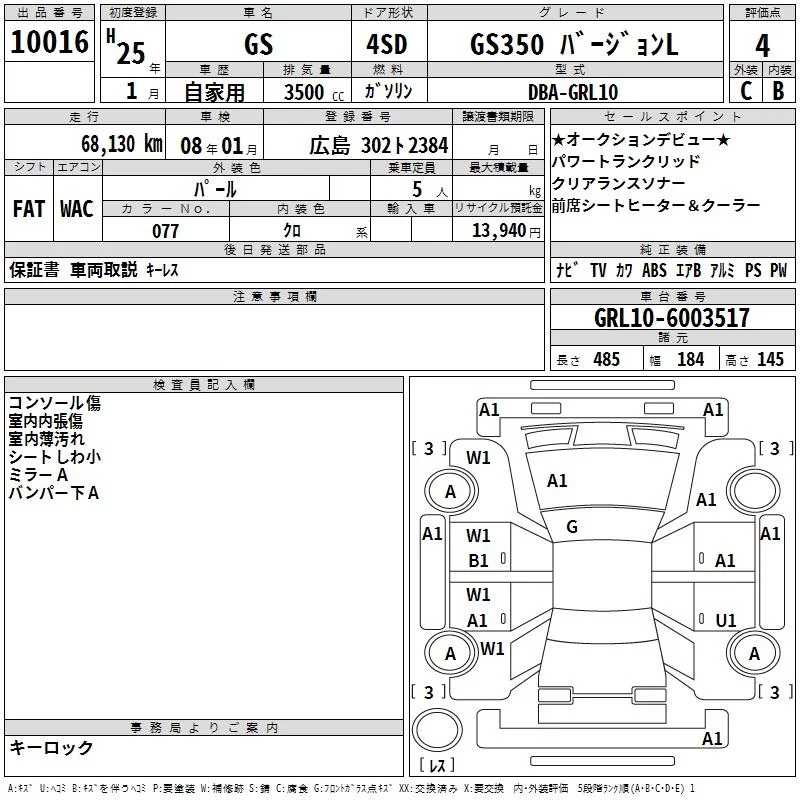Click the 保証書 item
Screen dimensions: 800x800
pos(34,269)
